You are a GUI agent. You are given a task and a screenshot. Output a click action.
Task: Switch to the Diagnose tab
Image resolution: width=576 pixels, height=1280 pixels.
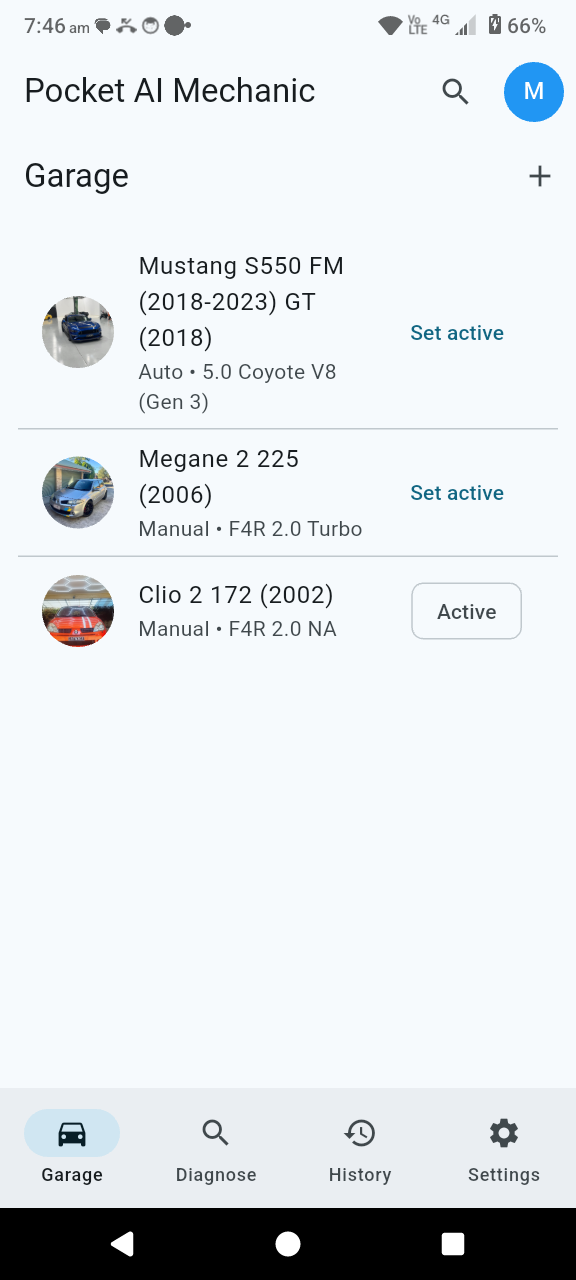[x=215, y=1148]
